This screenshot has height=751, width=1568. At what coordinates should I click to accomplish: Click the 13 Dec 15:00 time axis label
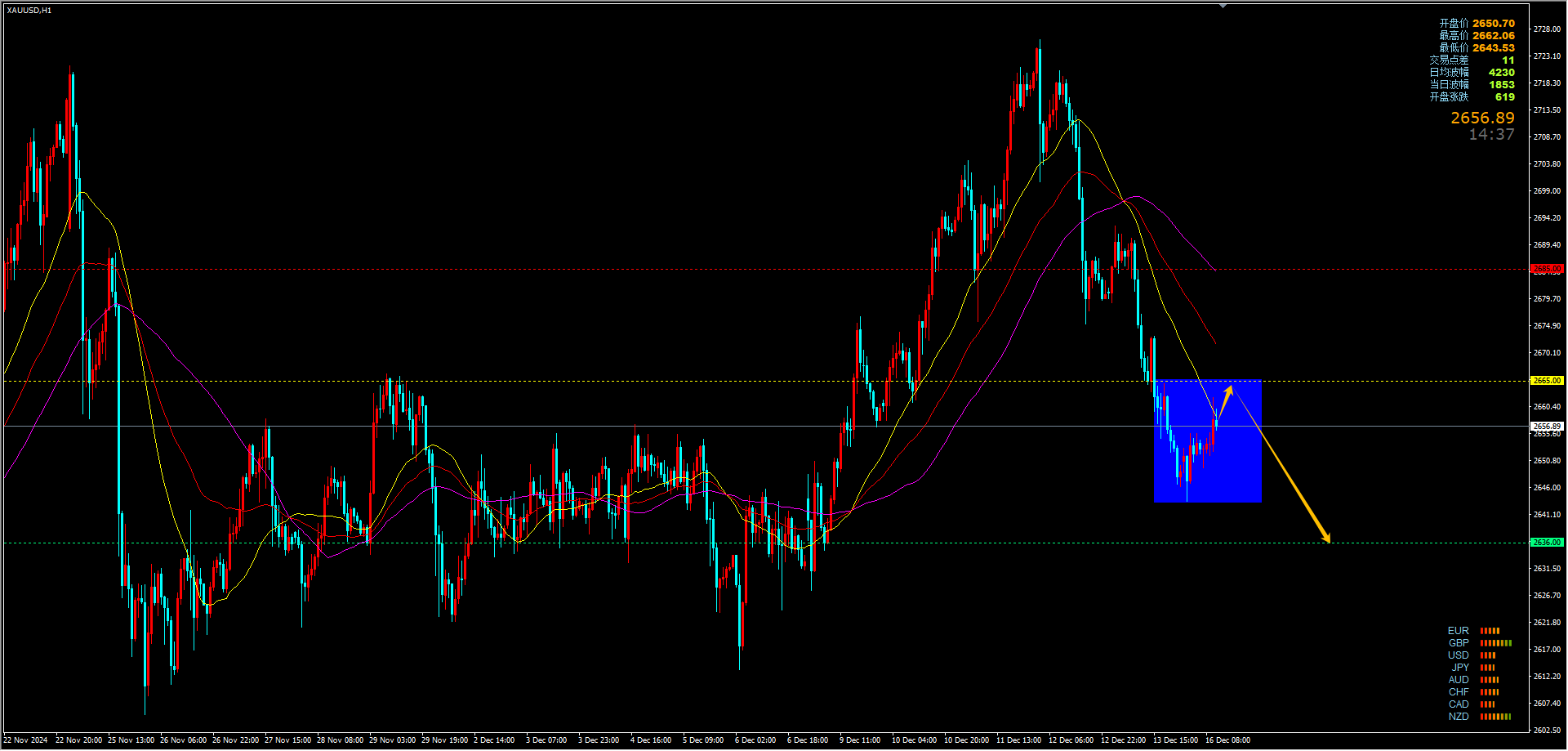(x=1175, y=740)
